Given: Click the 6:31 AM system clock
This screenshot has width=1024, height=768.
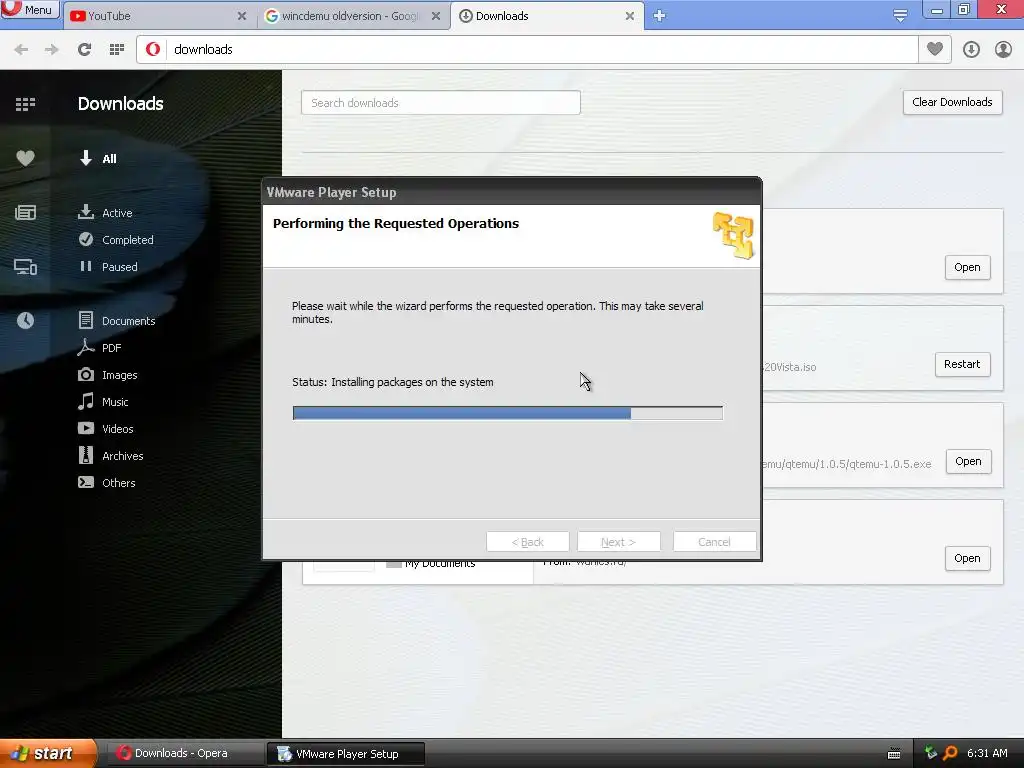Looking at the screenshot, I should [x=987, y=753].
